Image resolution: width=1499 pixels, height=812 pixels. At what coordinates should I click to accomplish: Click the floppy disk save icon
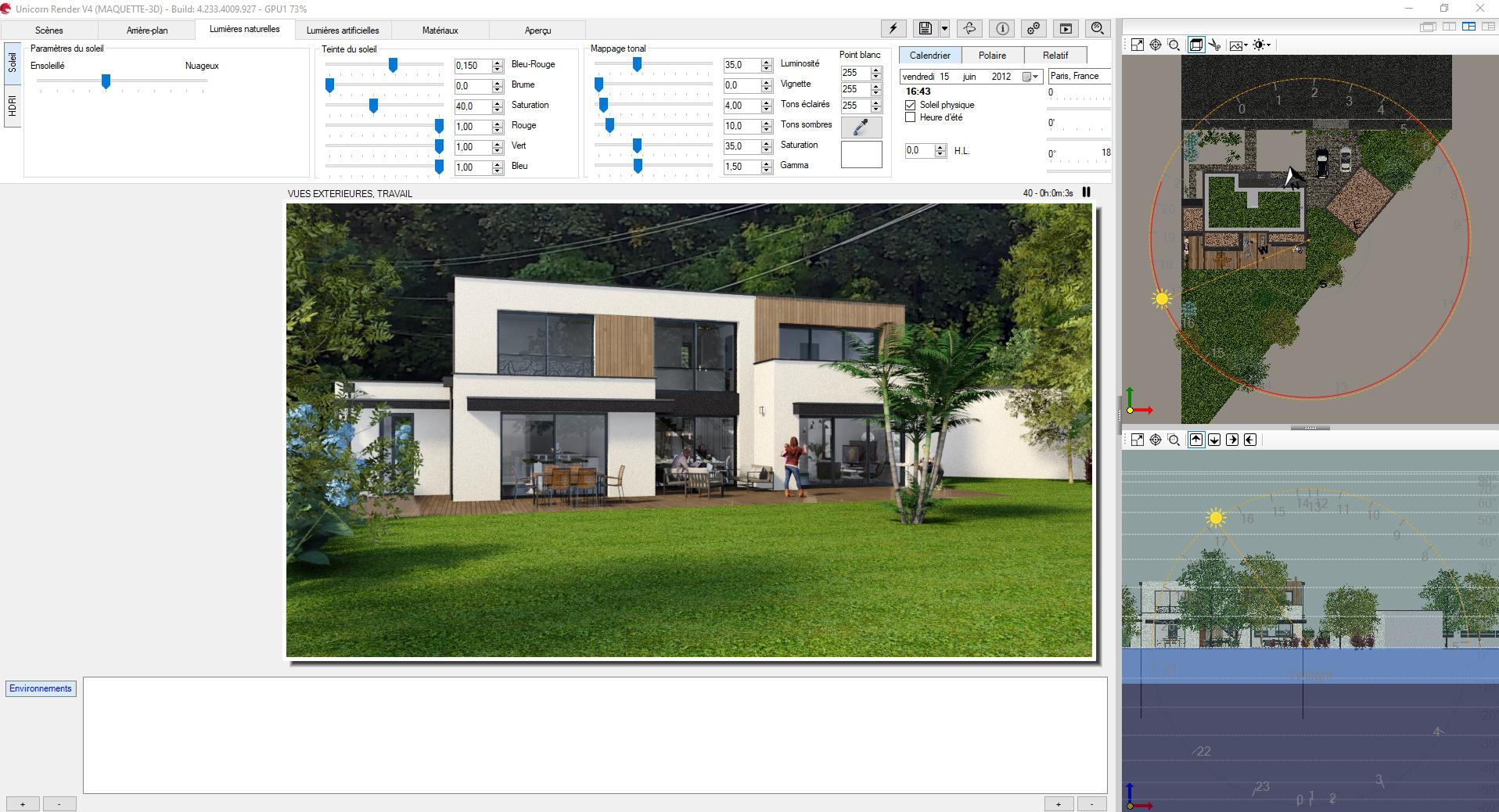(x=925, y=29)
